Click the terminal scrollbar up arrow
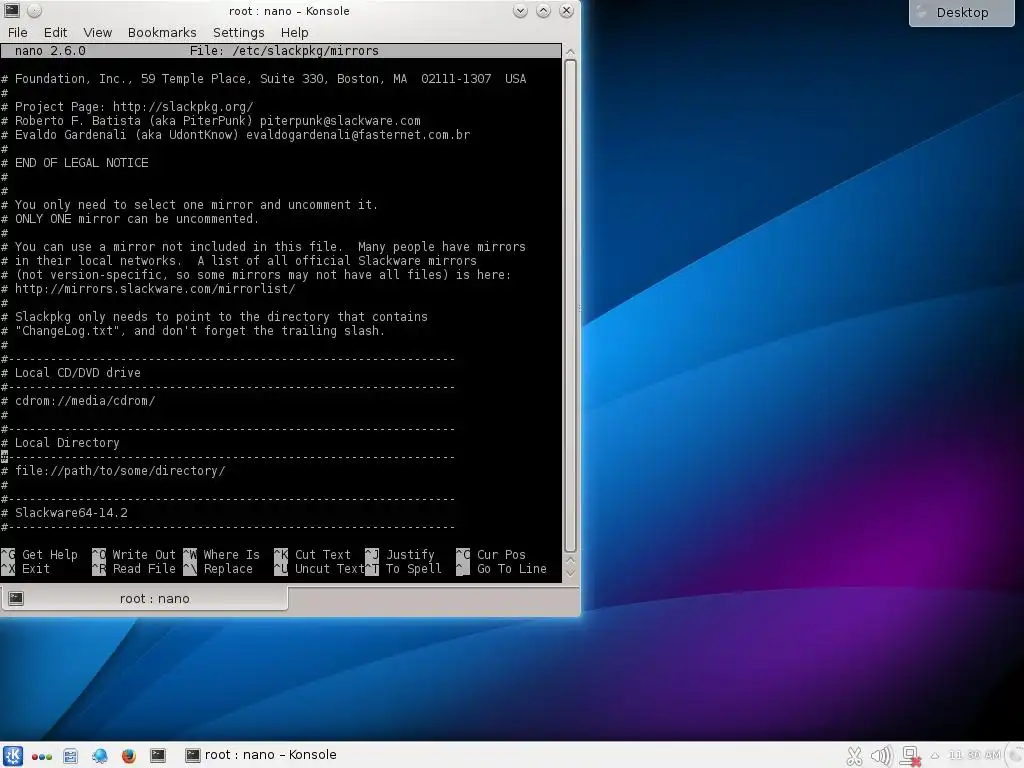Screen dimensions: 1024x768 (x=570, y=52)
